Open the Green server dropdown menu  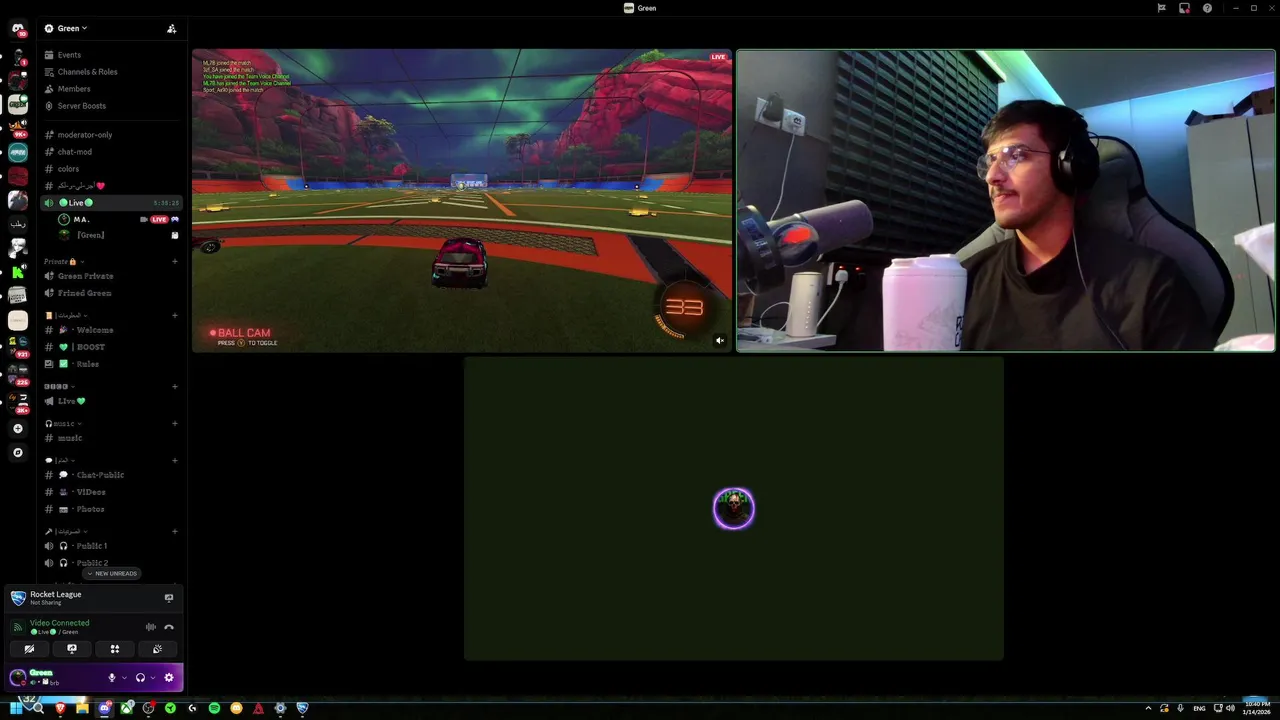[x=72, y=28]
